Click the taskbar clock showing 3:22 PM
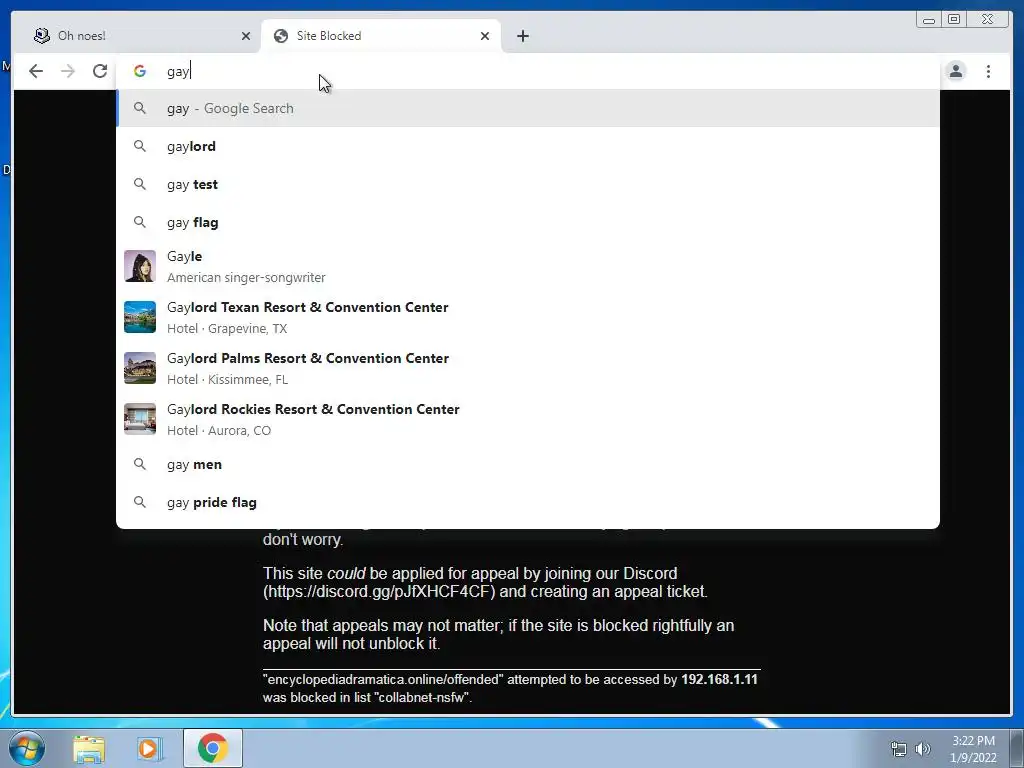The image size is (1024, 768). click(x=973, y=749)
